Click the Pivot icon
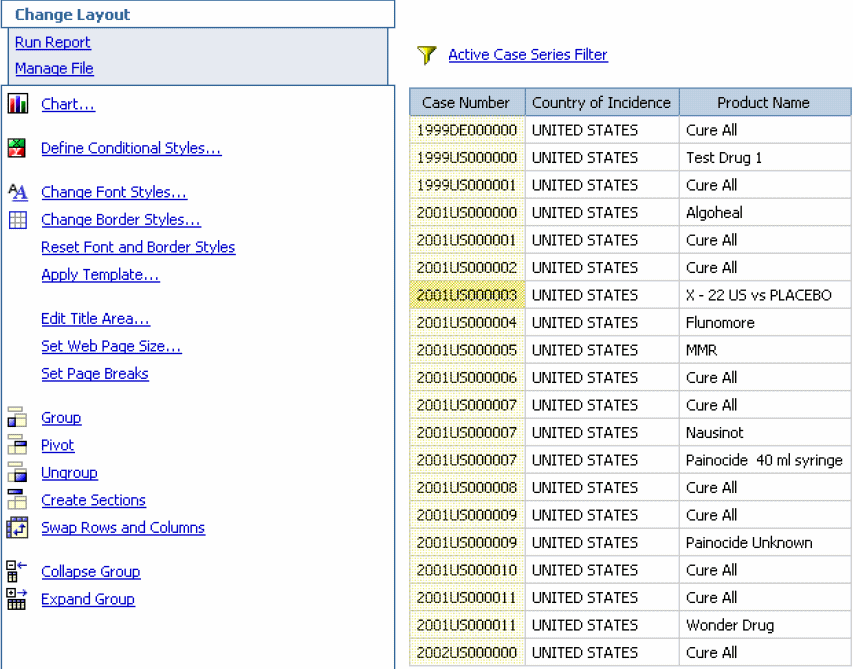 (x=17, y=444)
